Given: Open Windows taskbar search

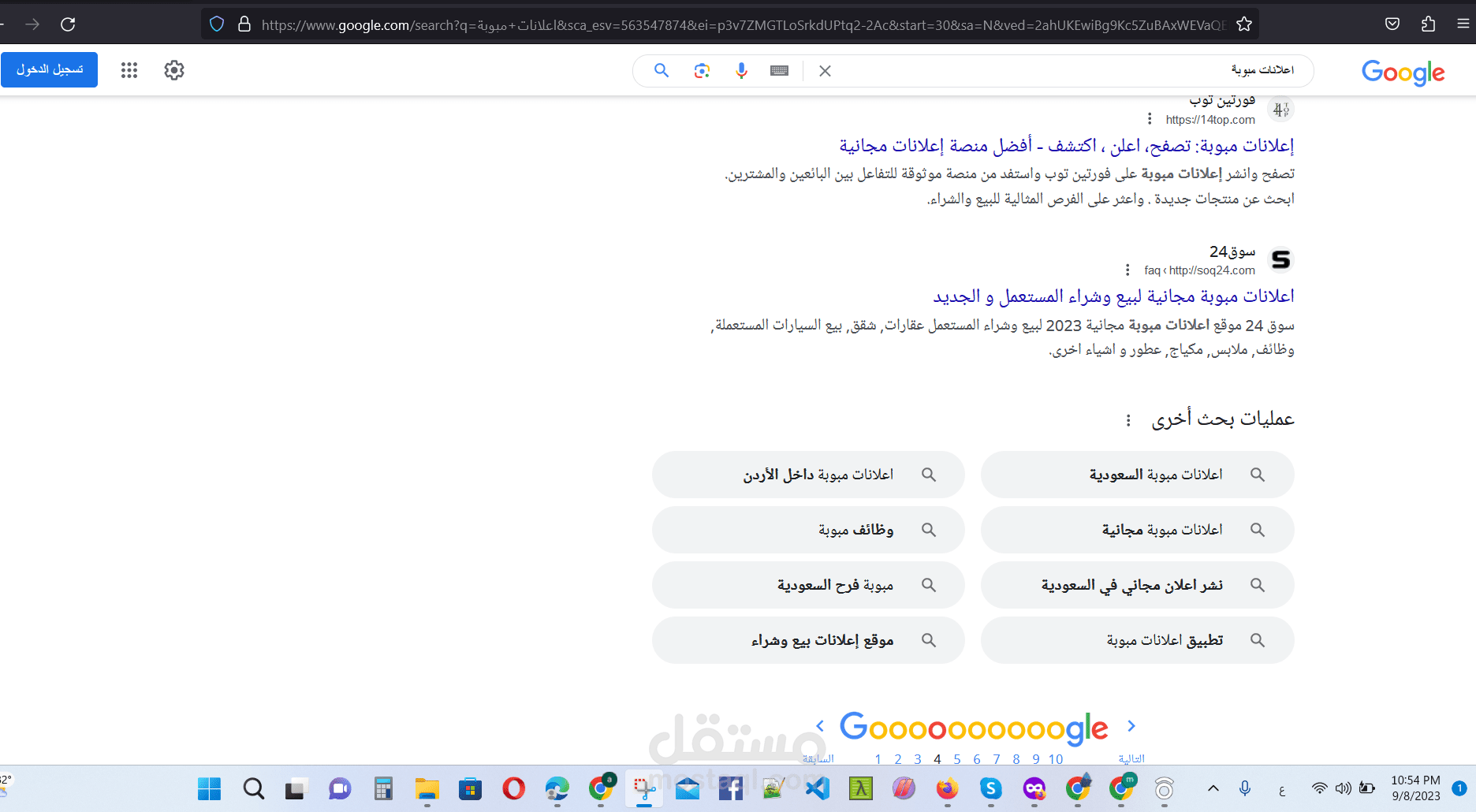Looking at the screenshot, I should pyautogui.click(x=253, y=788).
